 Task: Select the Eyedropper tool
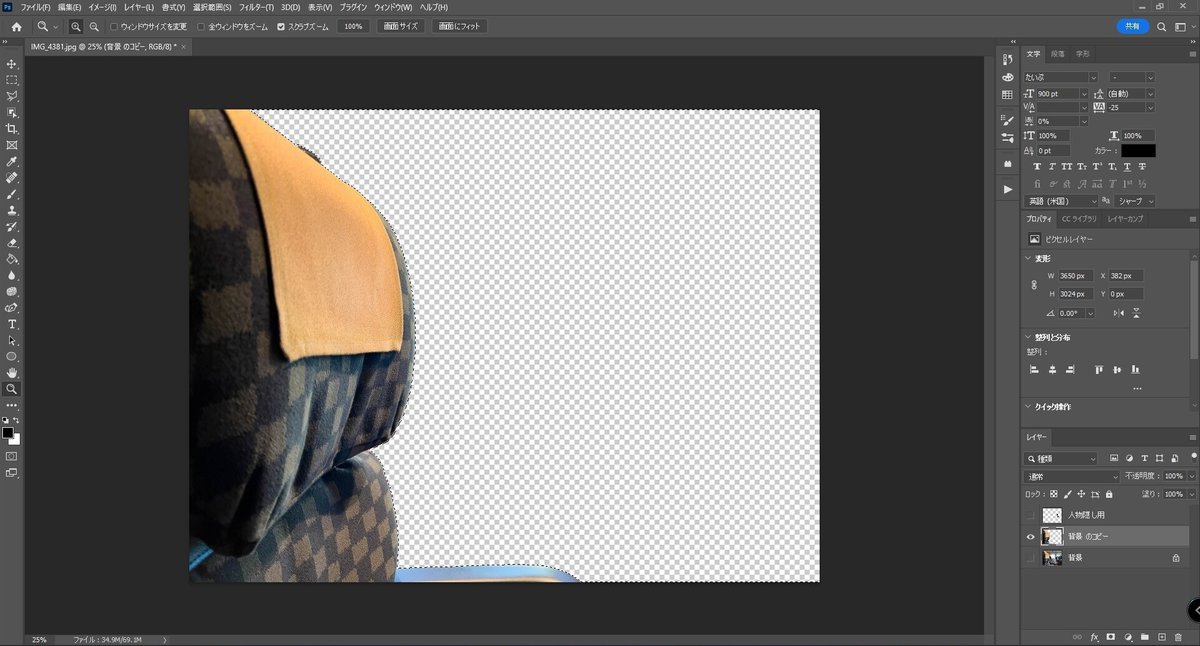coord(12,161)
